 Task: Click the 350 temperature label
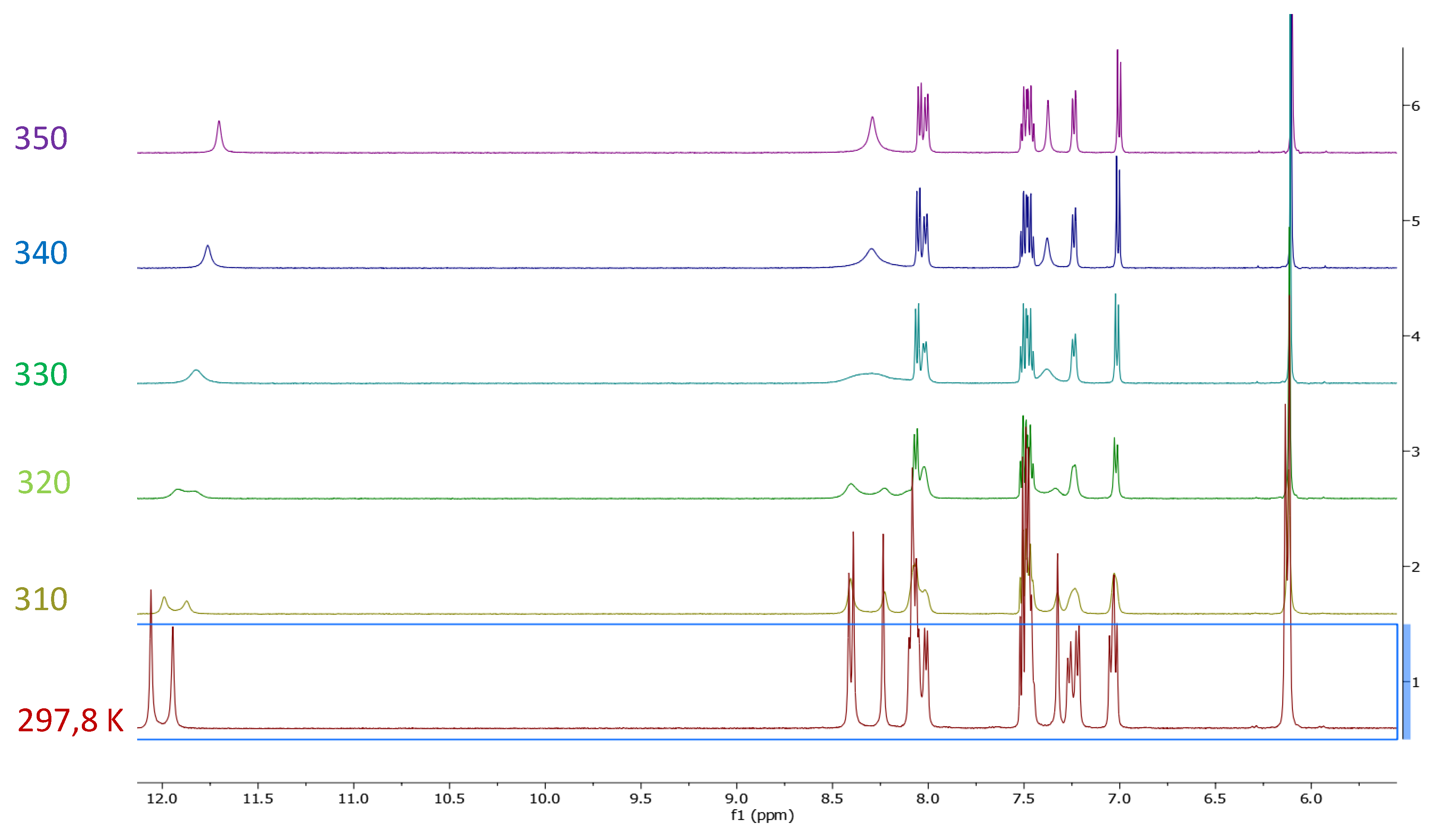[41, 139]
